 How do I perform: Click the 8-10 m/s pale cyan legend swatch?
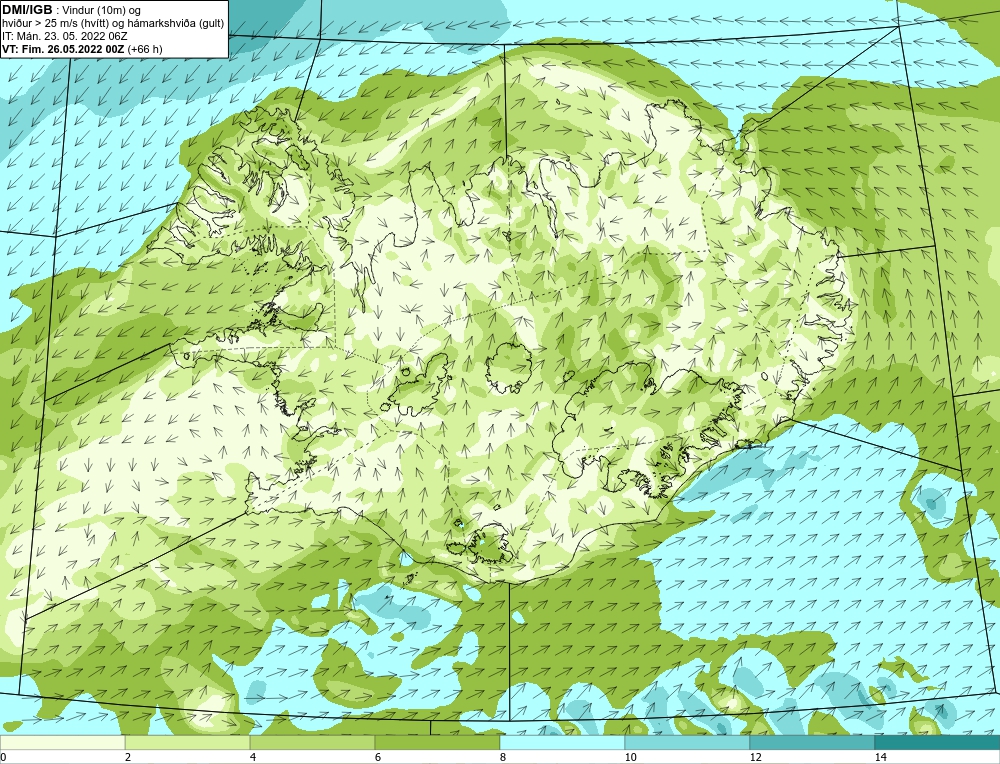coord(562,742)
